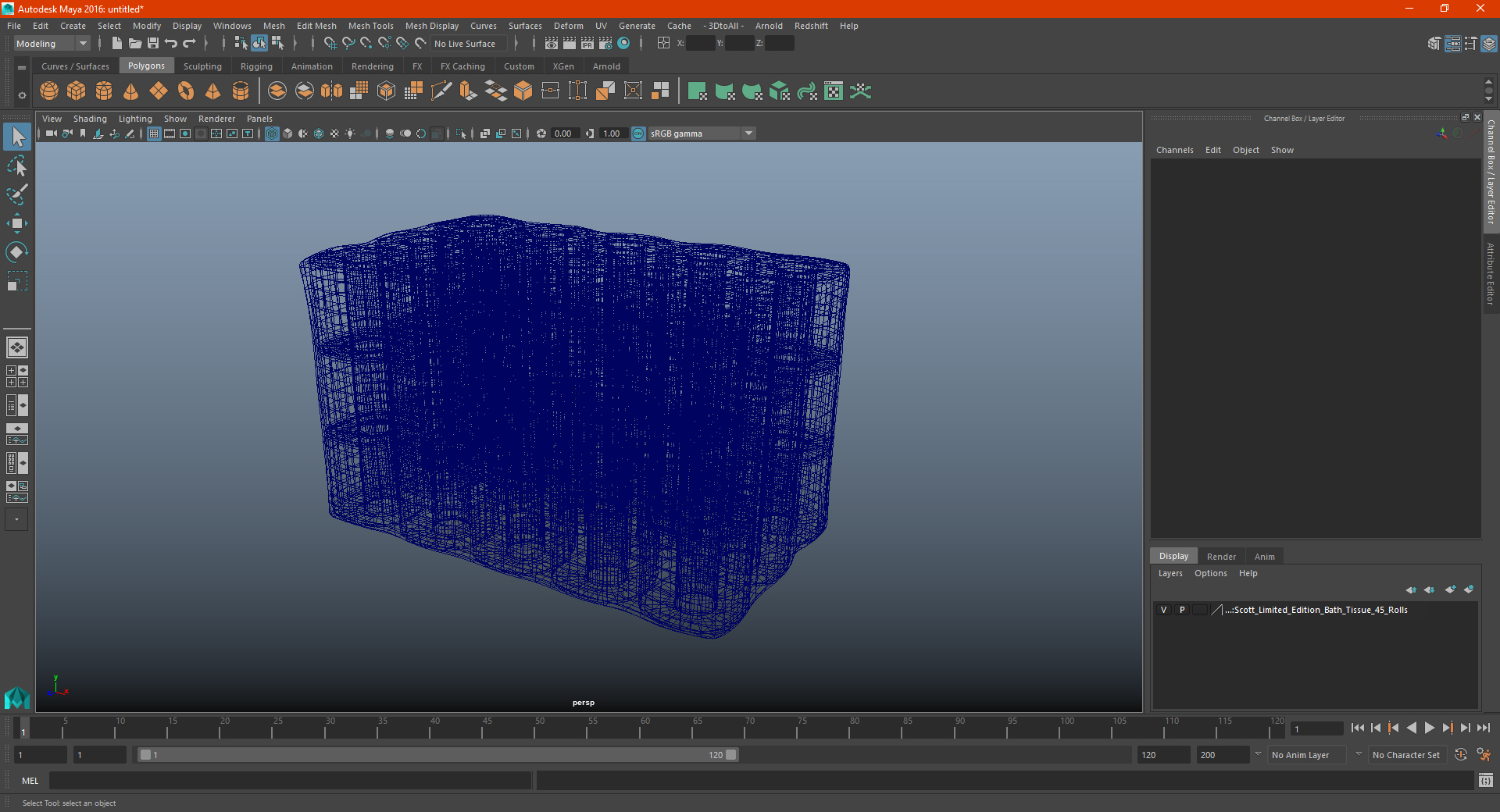Screen dimensions: 1500x812
Task: Click the IPR render icon
Action: [587, 43]
